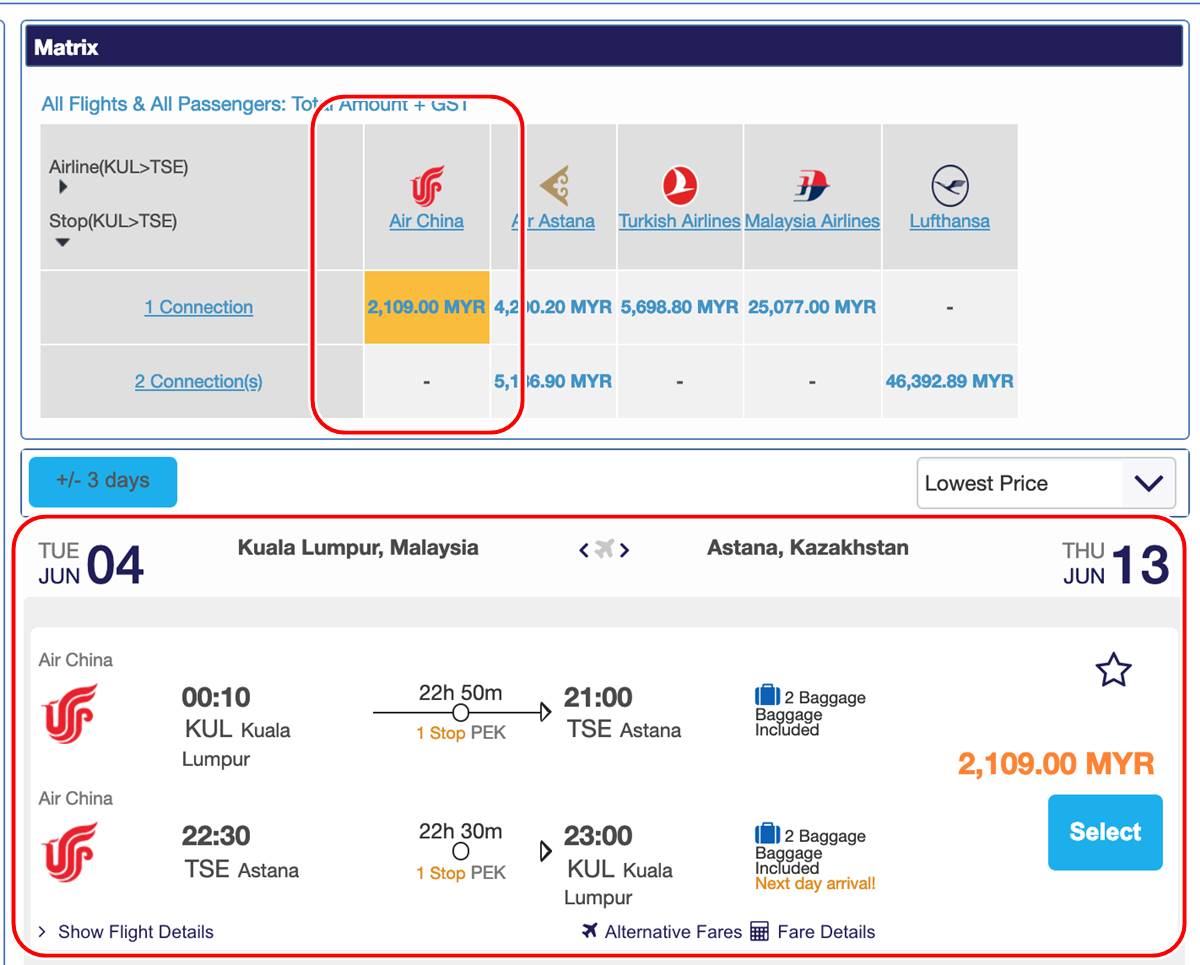Open the Air Astana airline link
This screenshot has width=1200, height=965.
pos(553,221)
